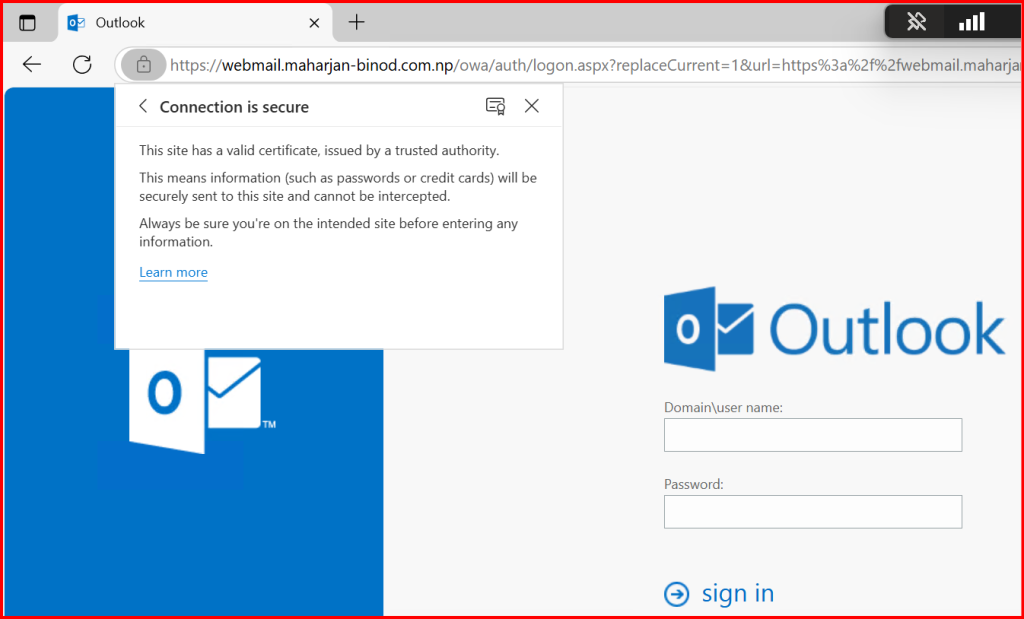Go back with the popup's left chevron
1024x619 pixels.
pos(143,107)
